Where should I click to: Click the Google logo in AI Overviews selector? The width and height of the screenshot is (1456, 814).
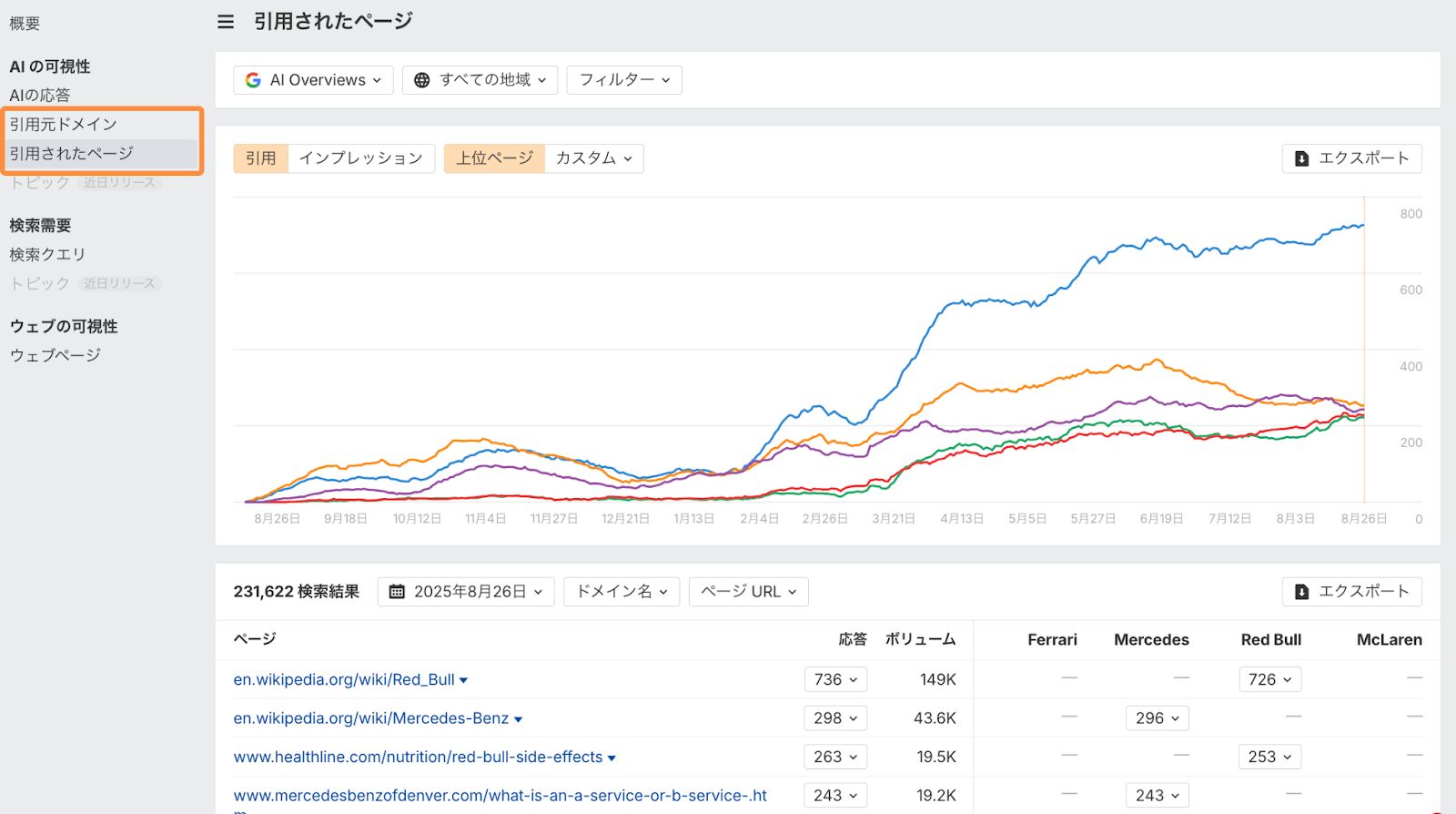click(x=253, y=80)
